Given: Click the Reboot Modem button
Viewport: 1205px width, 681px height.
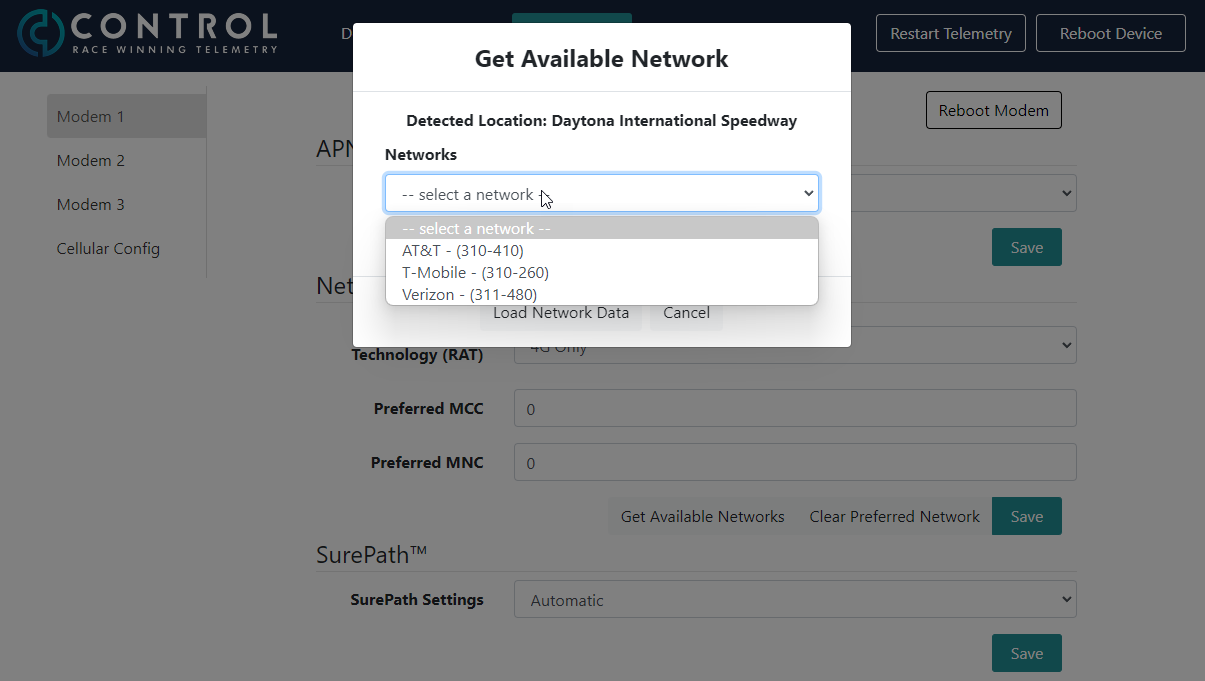Looking at the screenshot, I should pos(994,110).
